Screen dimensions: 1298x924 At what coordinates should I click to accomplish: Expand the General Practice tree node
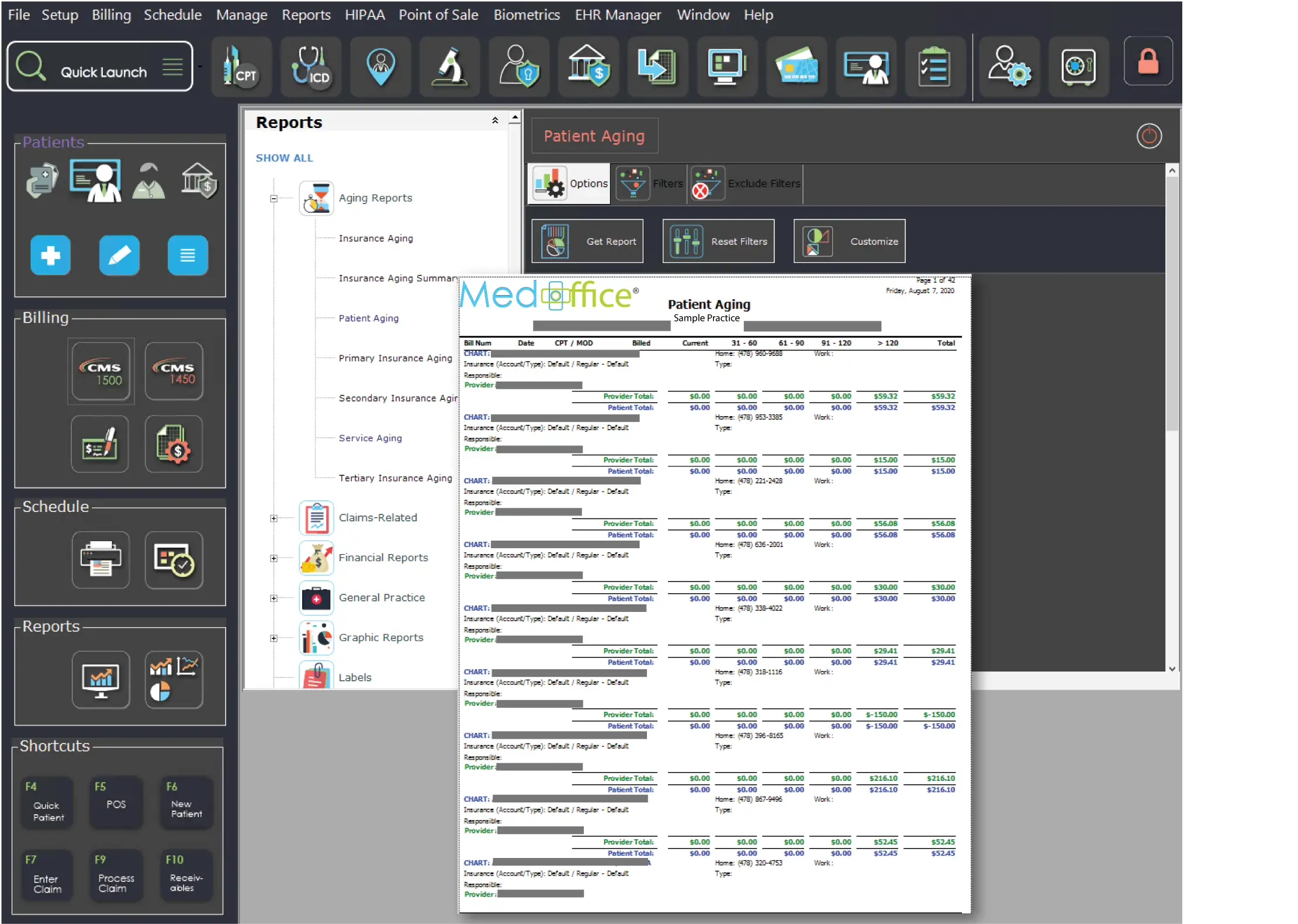(x=274, y=598)
